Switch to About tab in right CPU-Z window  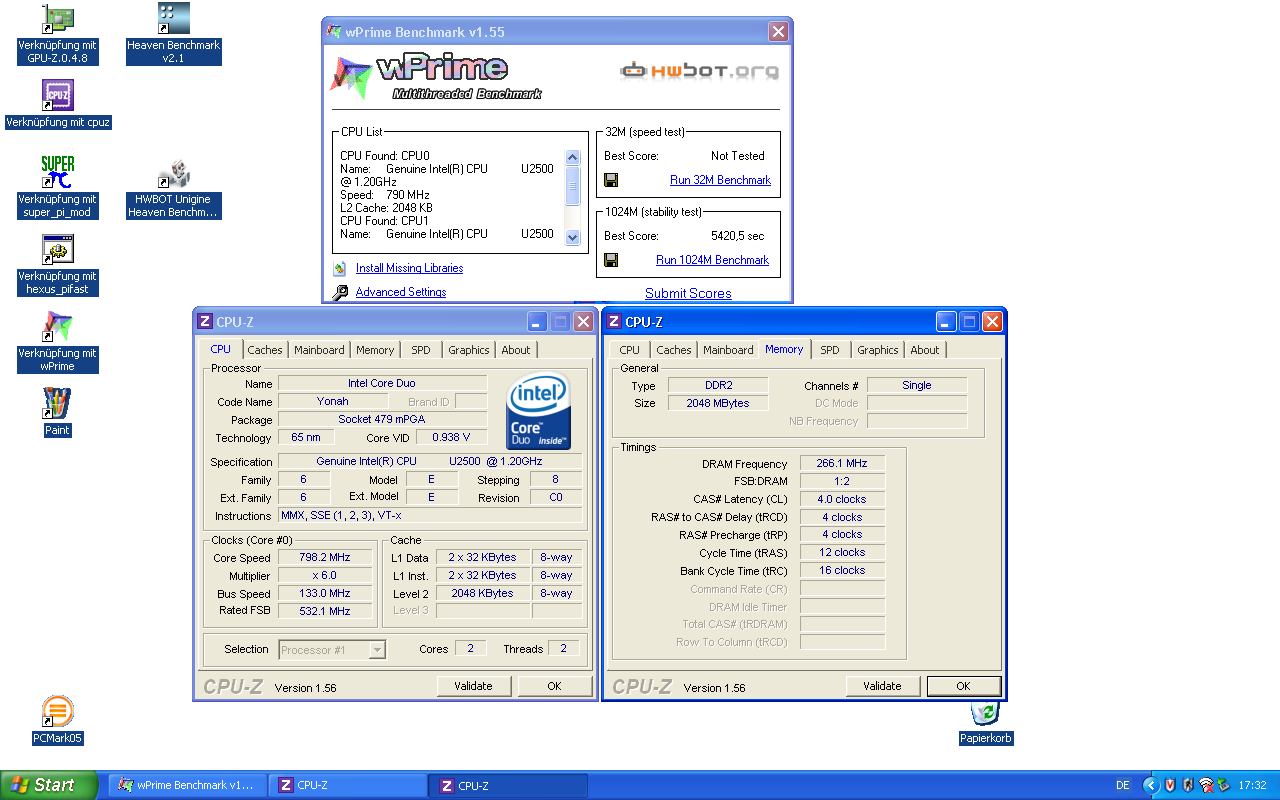925,350
